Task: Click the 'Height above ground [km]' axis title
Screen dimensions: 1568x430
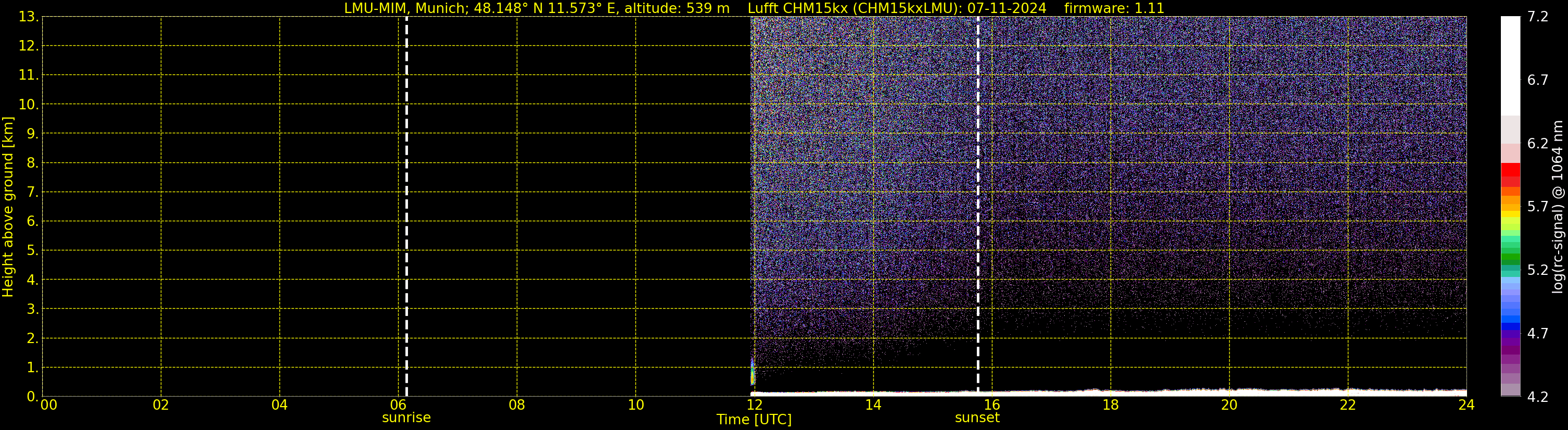Action: pos(8,207)
